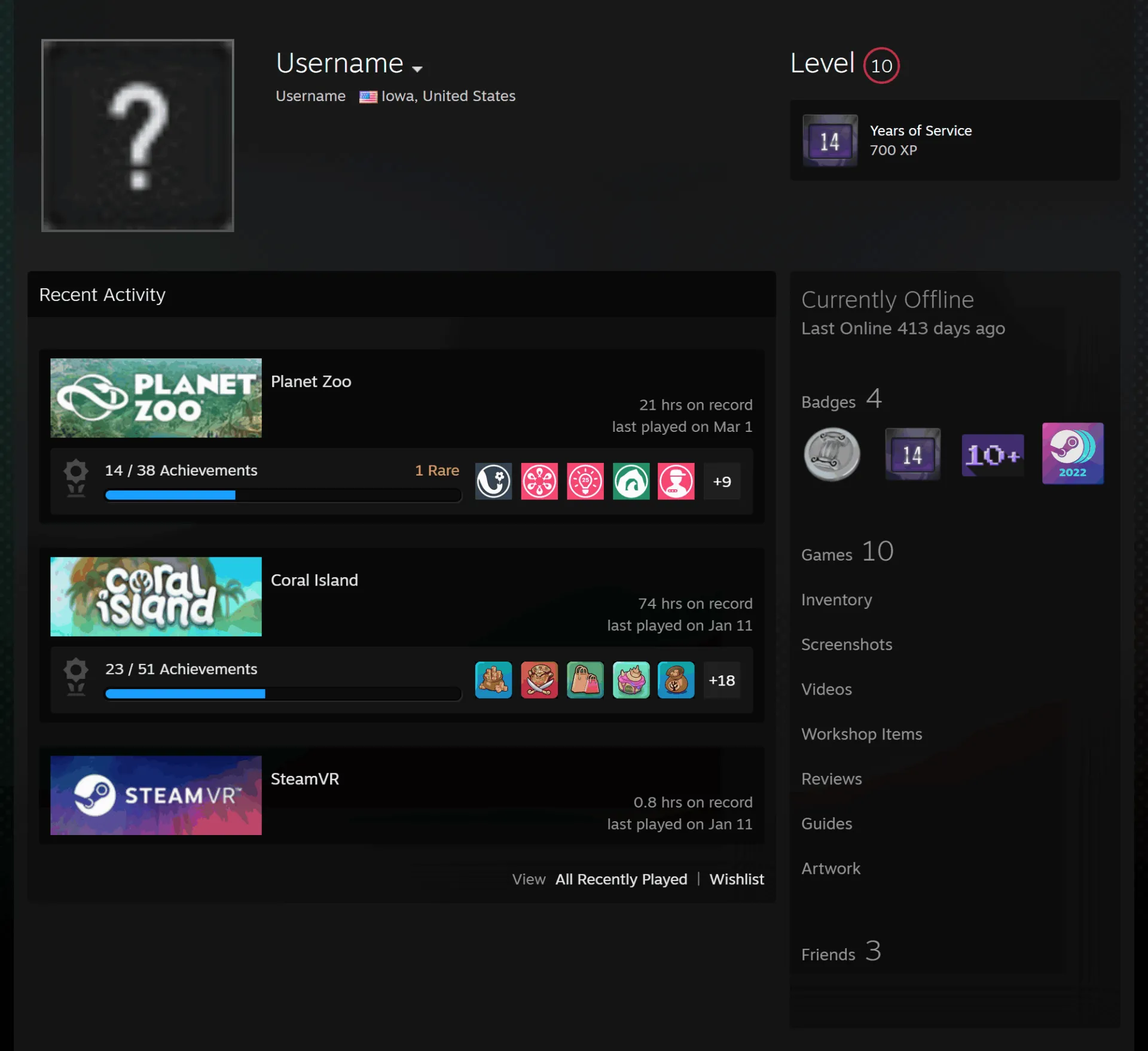Open the green arch Planet Zoo achievement icon
Image resolution: width=1148 pixels, height=1051 pixels.
point(631,481)
